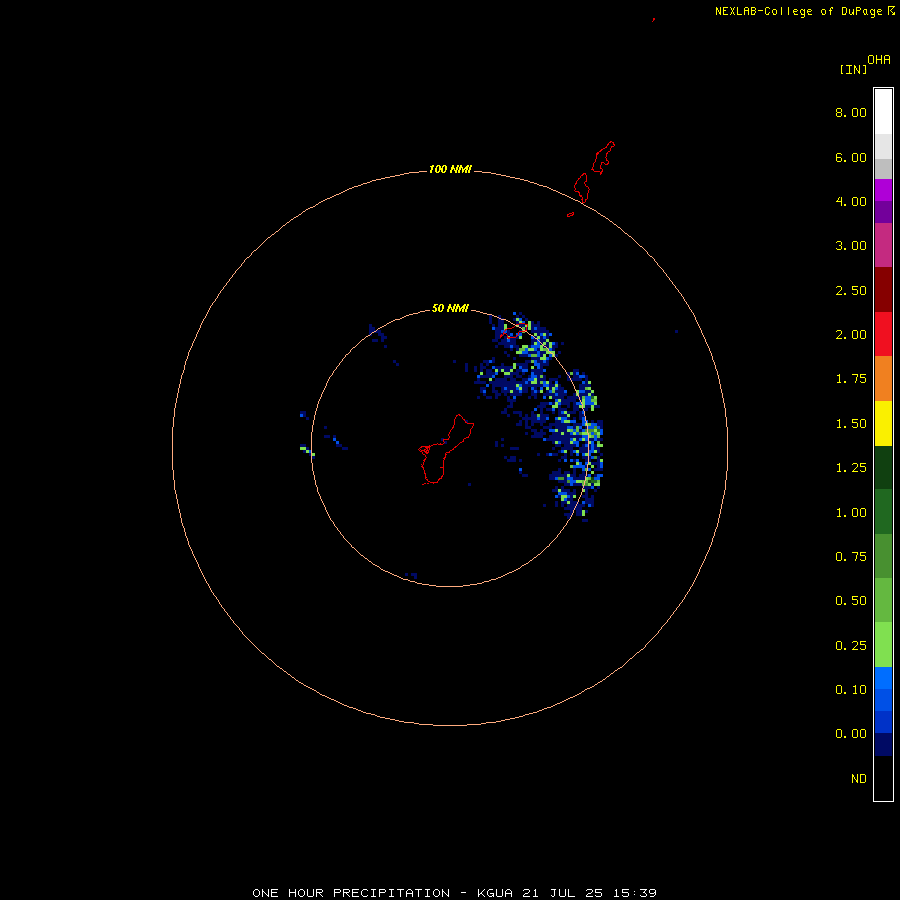This screenshot has width=900, height=900.
Task: Click the tiny islet outline inside the 100 NMI ring
Action: (571, 215)
